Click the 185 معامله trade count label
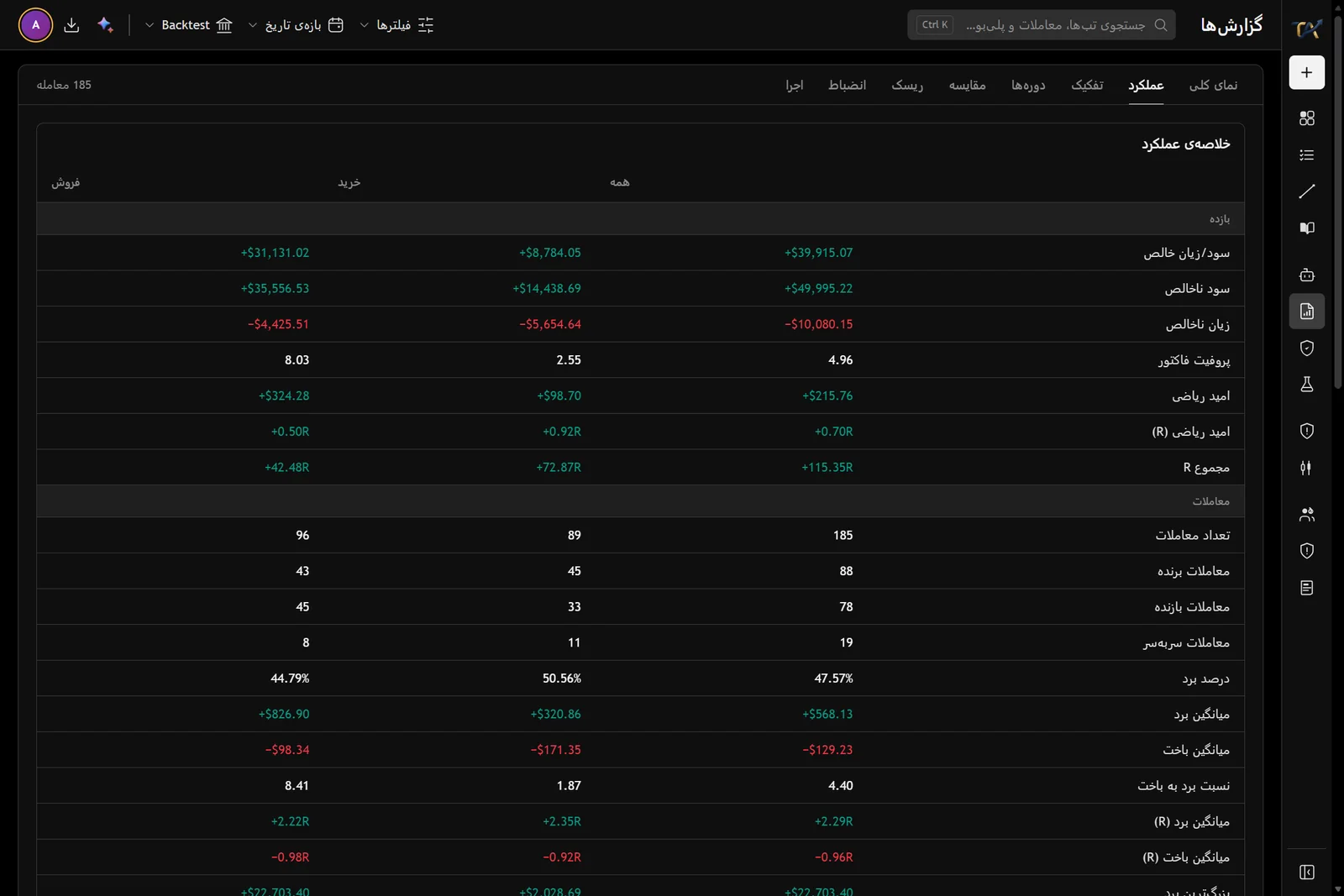Screen dimensions: 1344x896 [64, 85]
